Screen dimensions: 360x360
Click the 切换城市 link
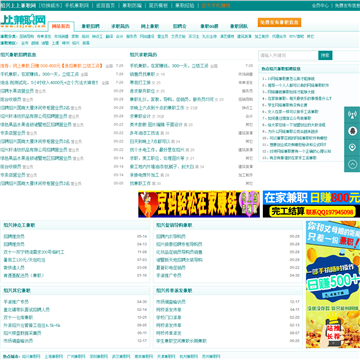coord(49,5)
